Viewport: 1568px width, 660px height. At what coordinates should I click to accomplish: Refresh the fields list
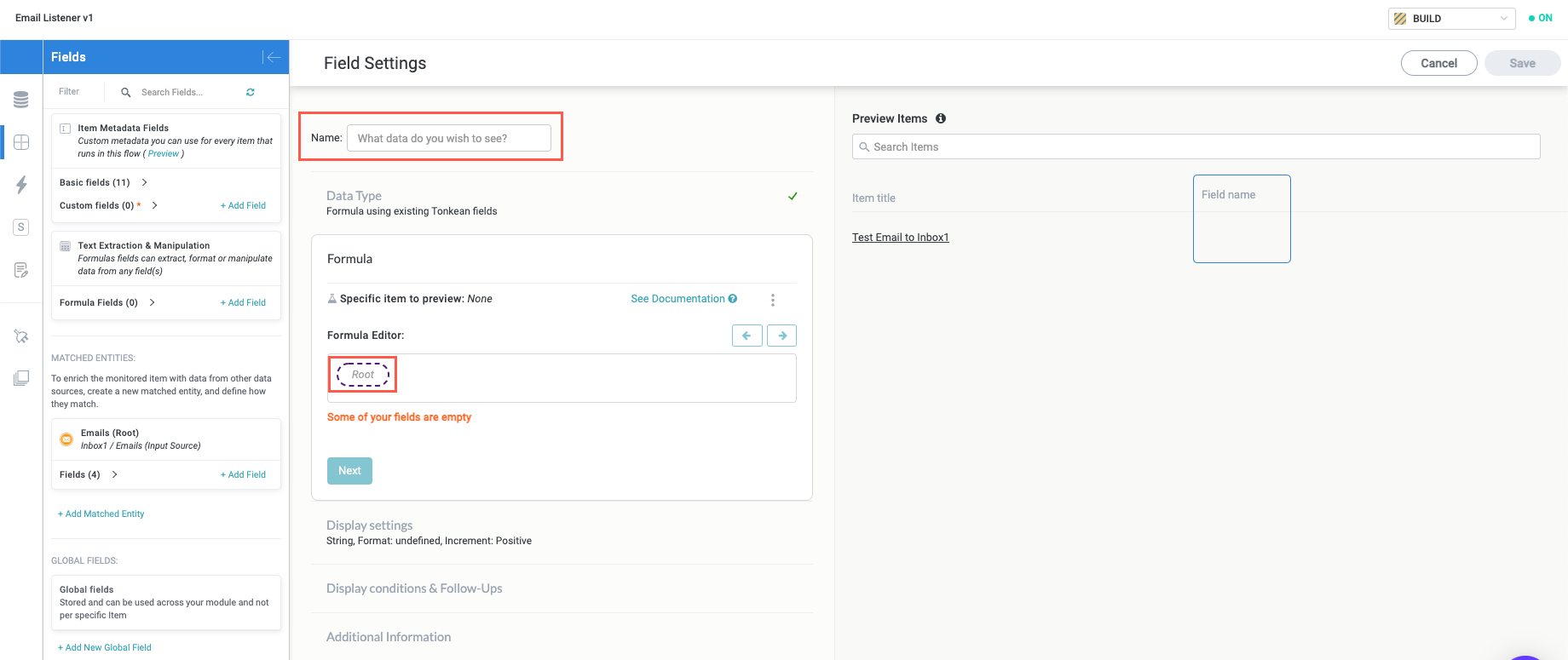pyautogui.click(x=251, y=92)
